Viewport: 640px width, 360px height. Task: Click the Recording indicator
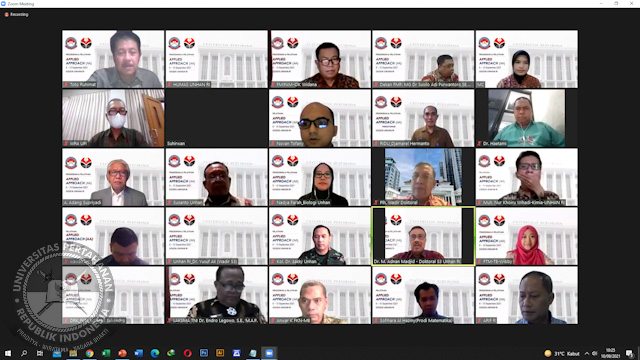pos(16,14)
